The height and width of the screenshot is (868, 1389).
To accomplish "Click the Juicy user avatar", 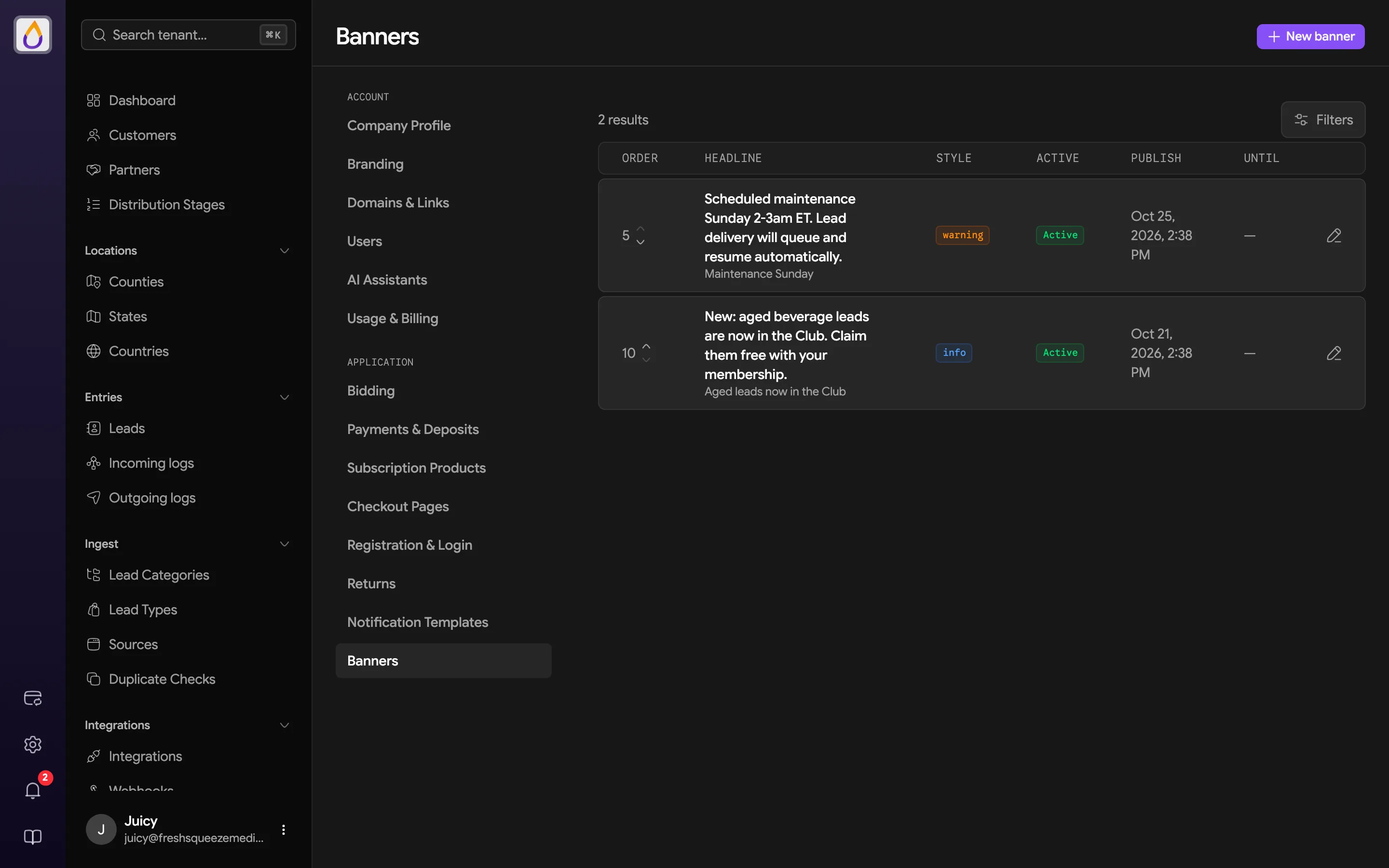I will point(101,829).
